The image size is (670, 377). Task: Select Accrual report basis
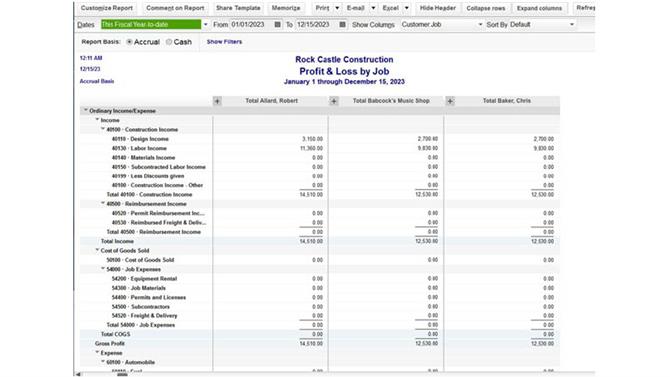click(129, 42)
